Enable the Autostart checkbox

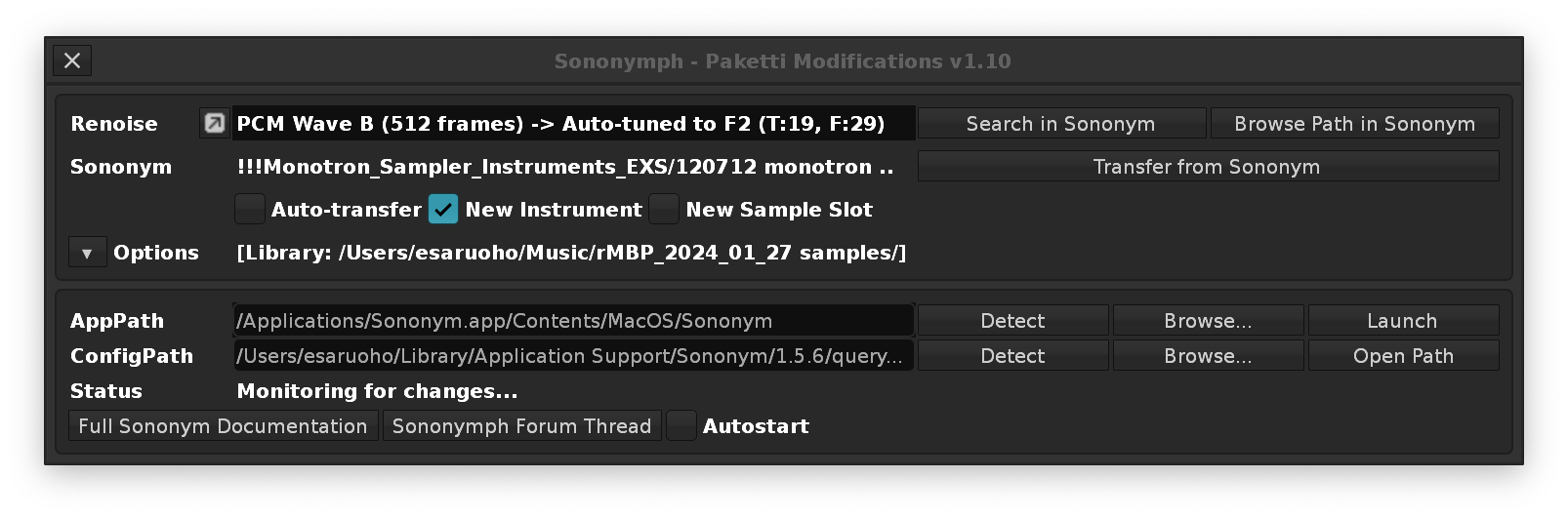681,426
